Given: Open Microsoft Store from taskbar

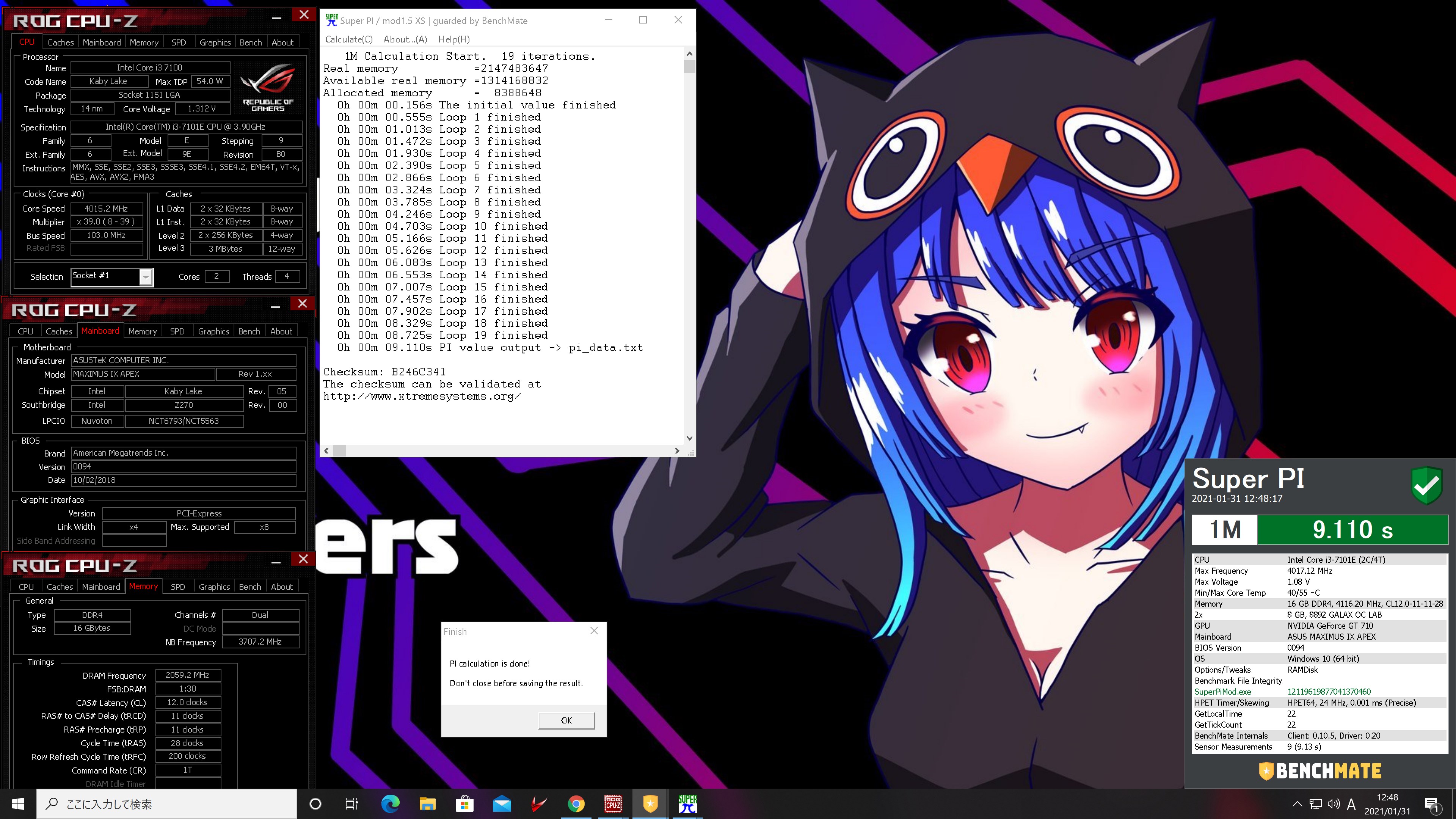Looking at the screenshot, I should [x=464, y=804].
